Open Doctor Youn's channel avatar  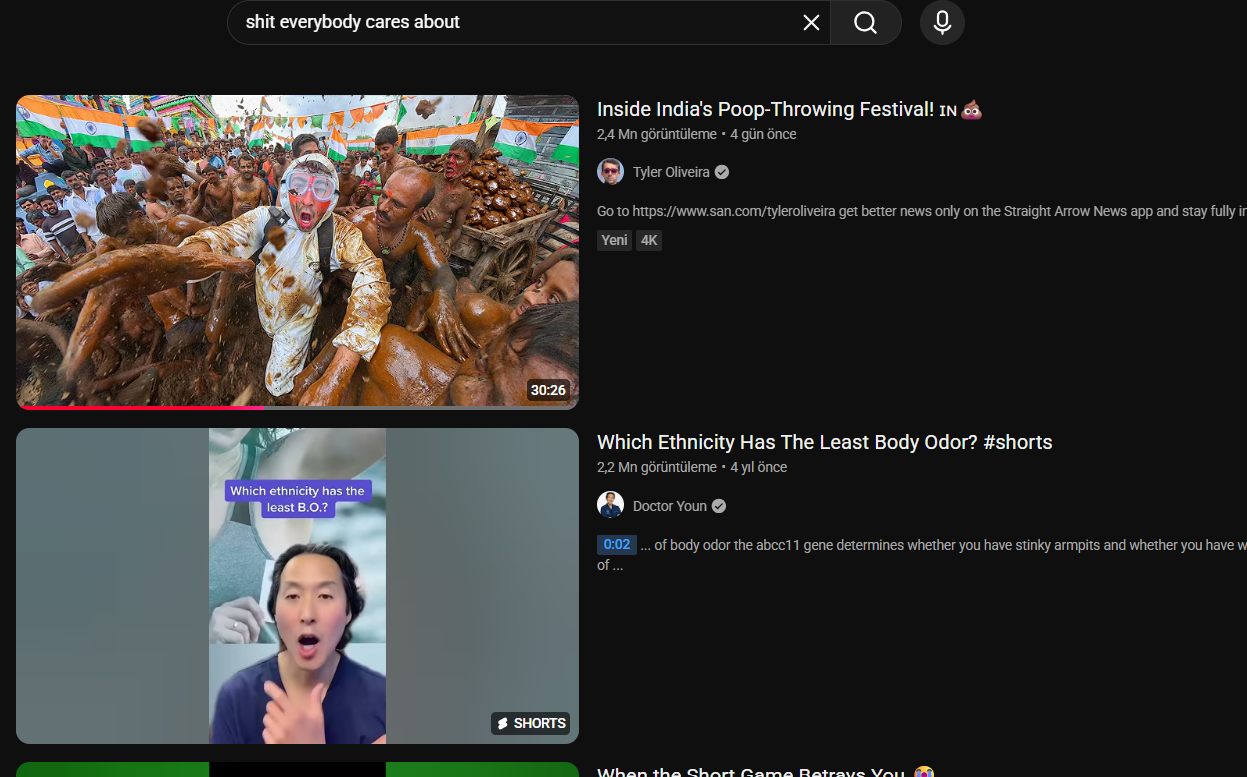(x=610, y=506)
